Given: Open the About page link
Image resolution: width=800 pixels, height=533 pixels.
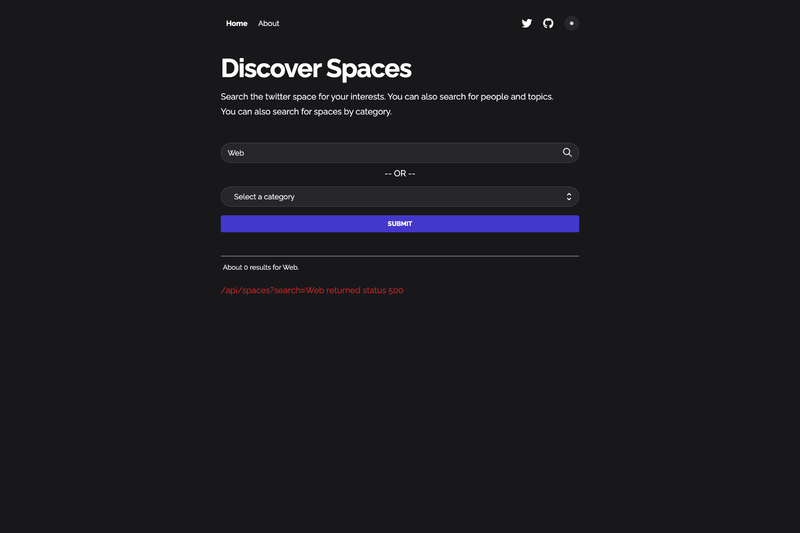Looking at the screenshot, I should [x=268, y=23].
